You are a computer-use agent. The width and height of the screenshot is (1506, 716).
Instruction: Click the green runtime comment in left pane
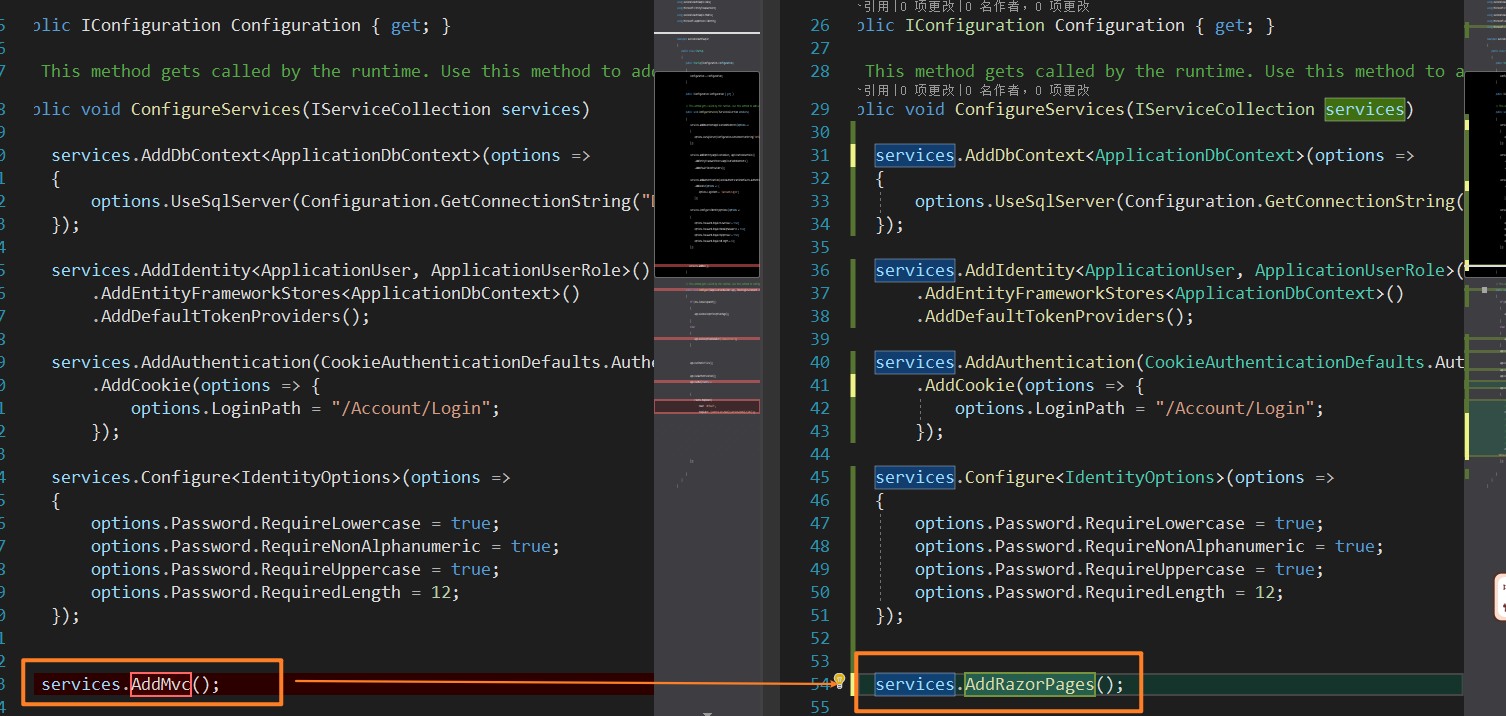point(347,71)
